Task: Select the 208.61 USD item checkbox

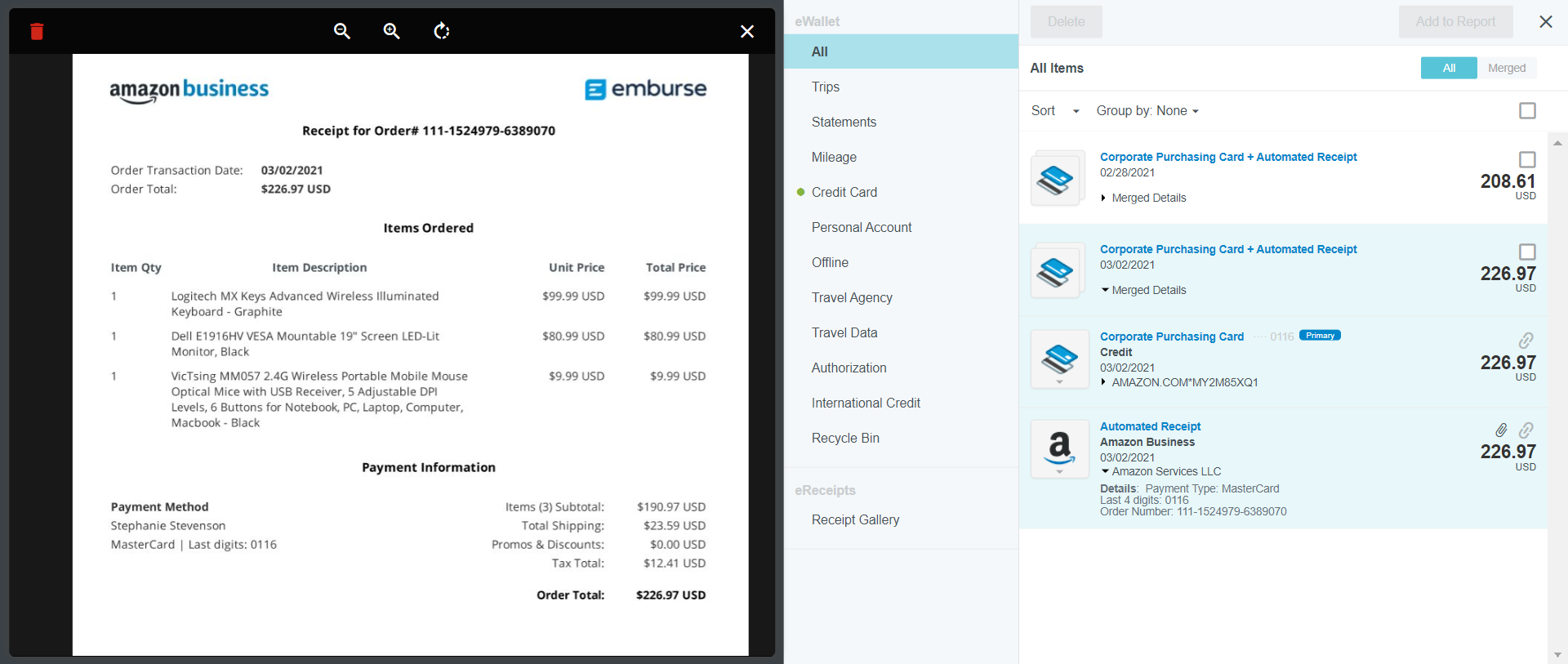Action: 1527,159
